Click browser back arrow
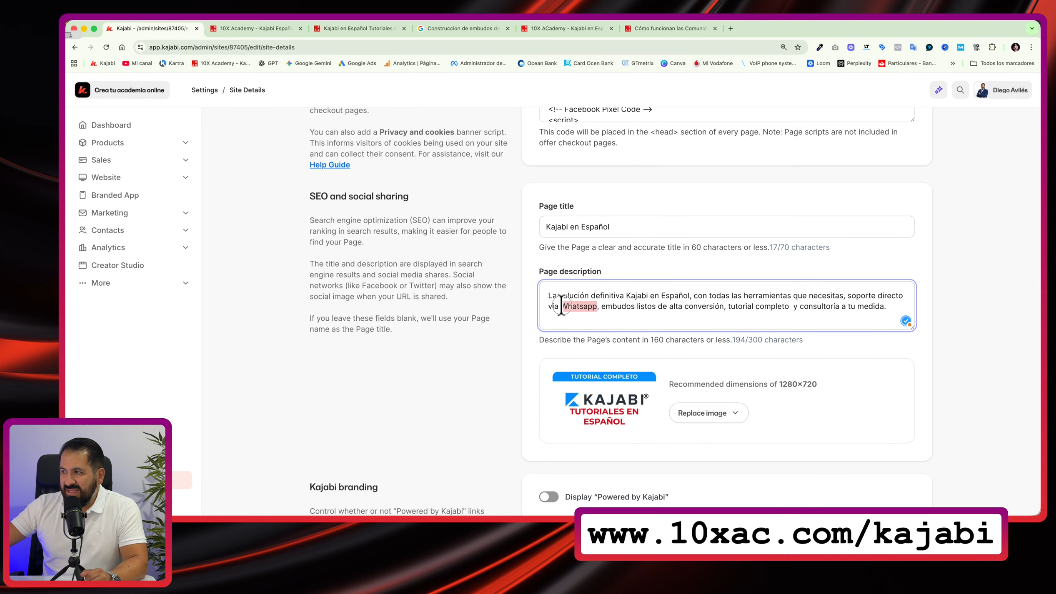 (x=75, y=47)
